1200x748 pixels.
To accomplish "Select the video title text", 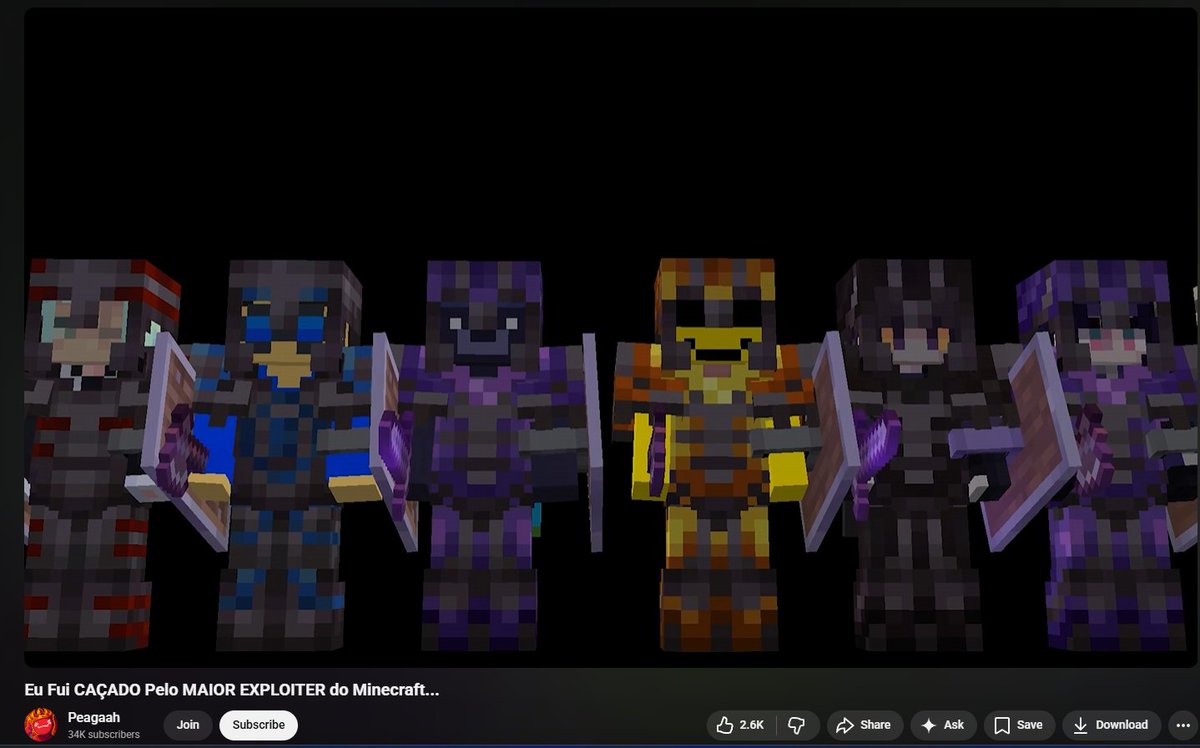I will (x=231, y=690).
